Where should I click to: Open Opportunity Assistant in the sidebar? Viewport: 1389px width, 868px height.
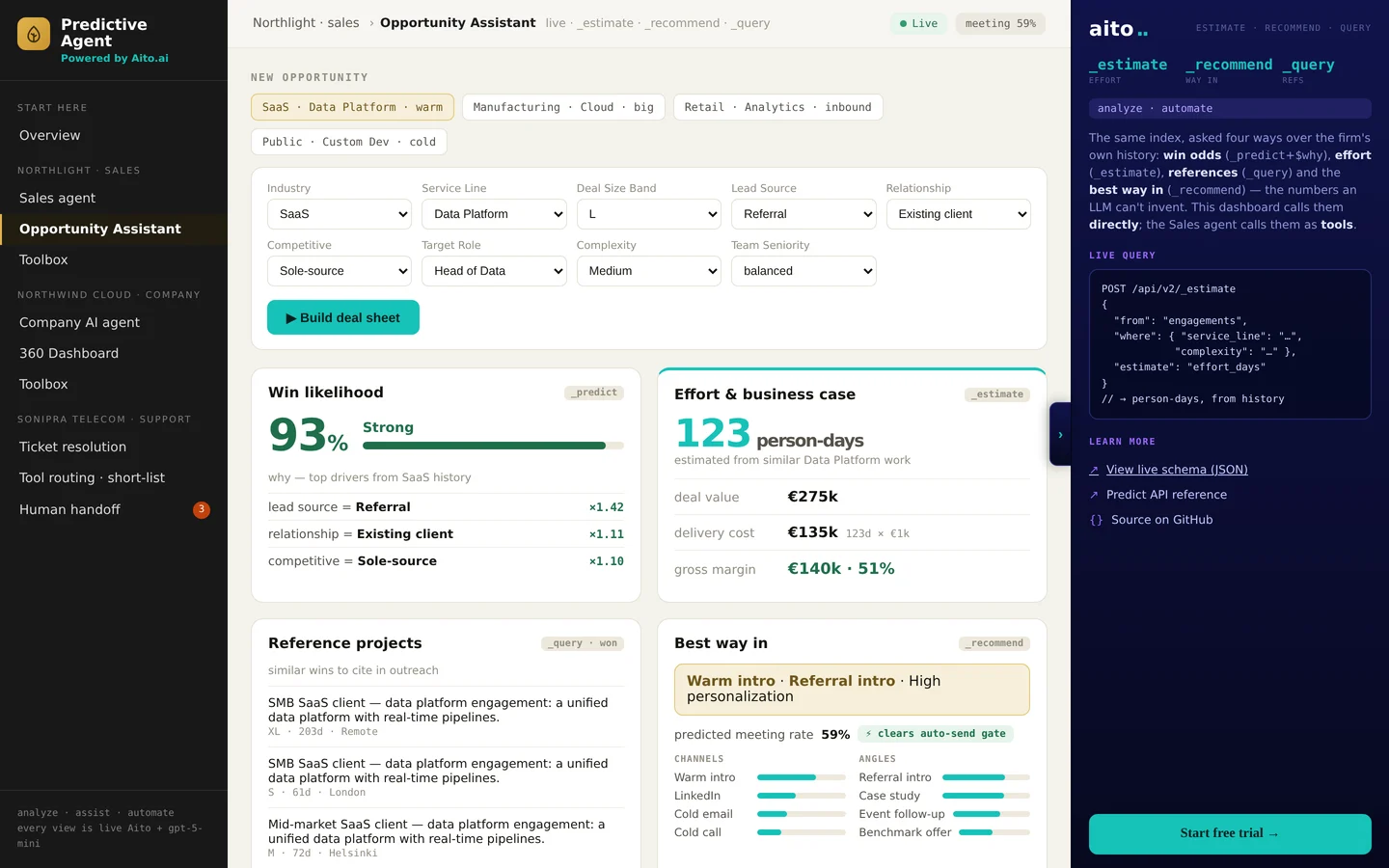pyautogui.click(x=114, y=229)
